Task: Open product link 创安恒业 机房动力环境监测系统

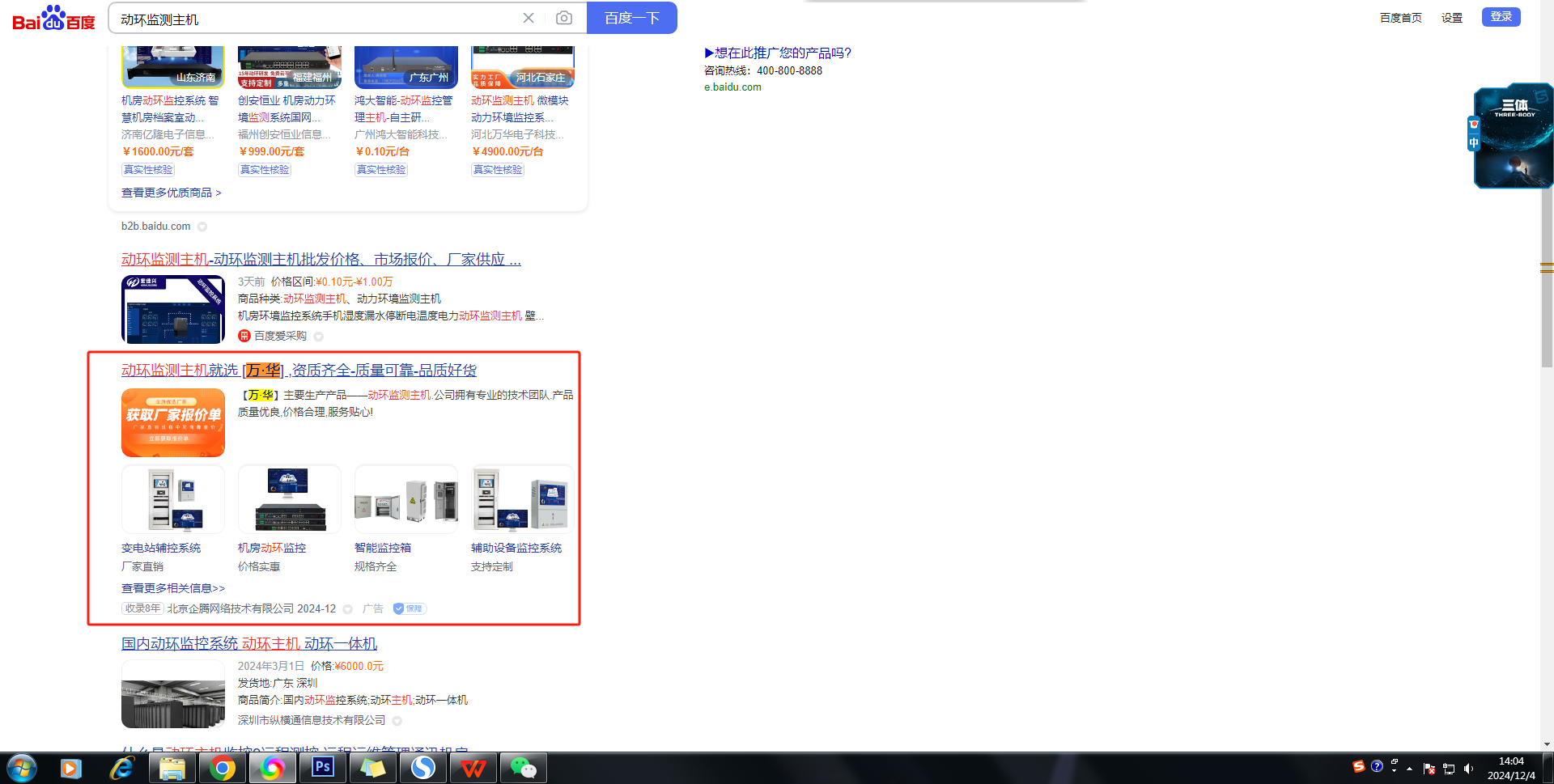Action: [287, 109]
